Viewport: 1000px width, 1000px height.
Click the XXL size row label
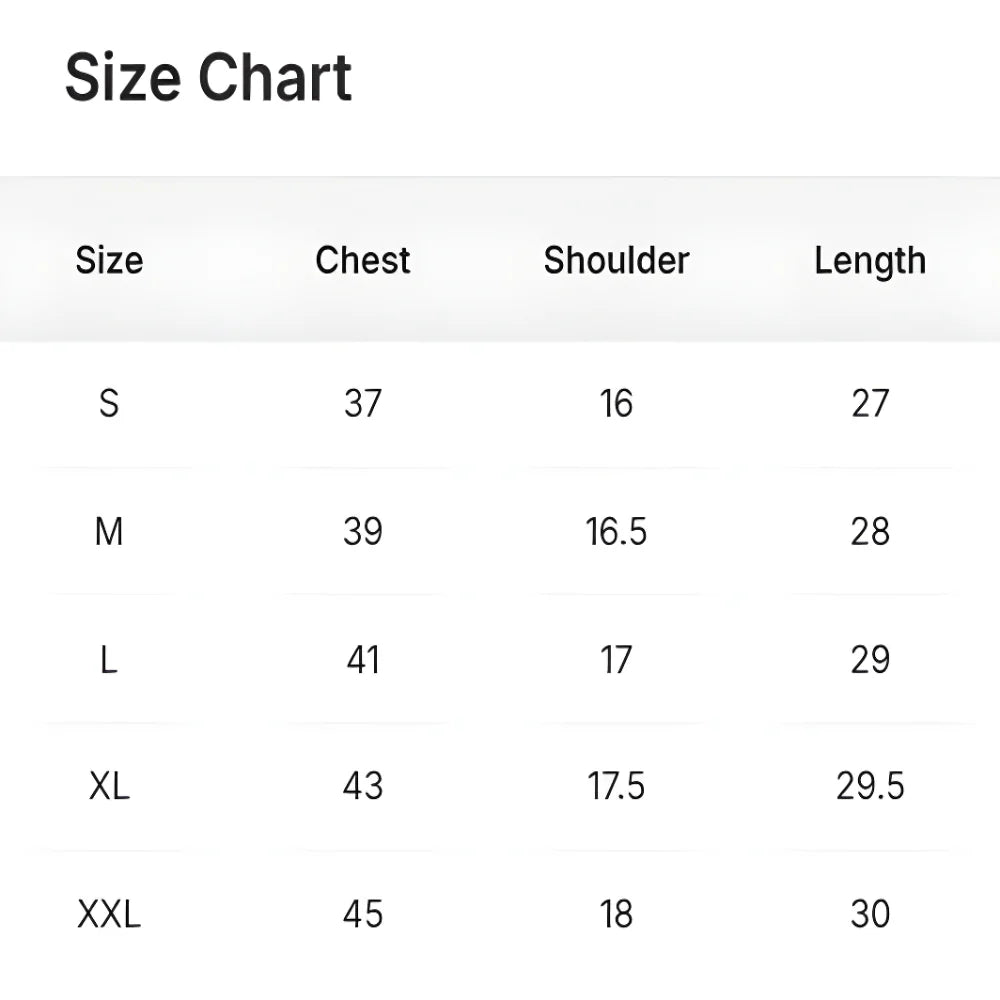pyautogui.click(x=109, y=914)
